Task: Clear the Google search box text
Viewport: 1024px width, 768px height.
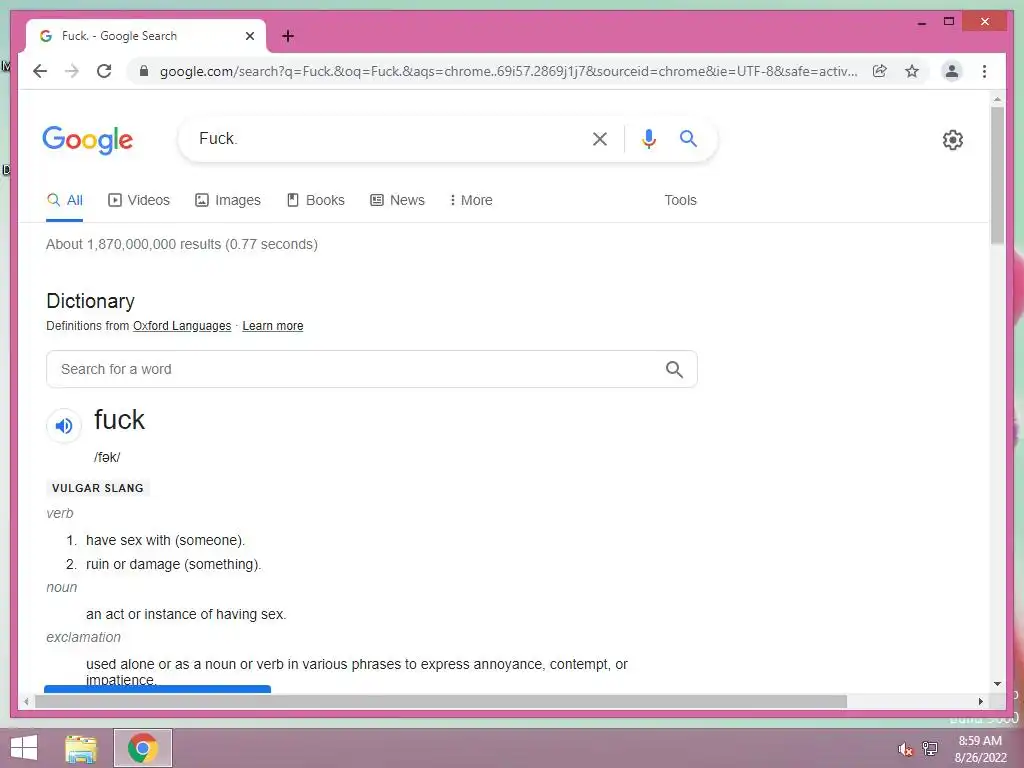Action: pyautogui.click(x=600, y=138)
